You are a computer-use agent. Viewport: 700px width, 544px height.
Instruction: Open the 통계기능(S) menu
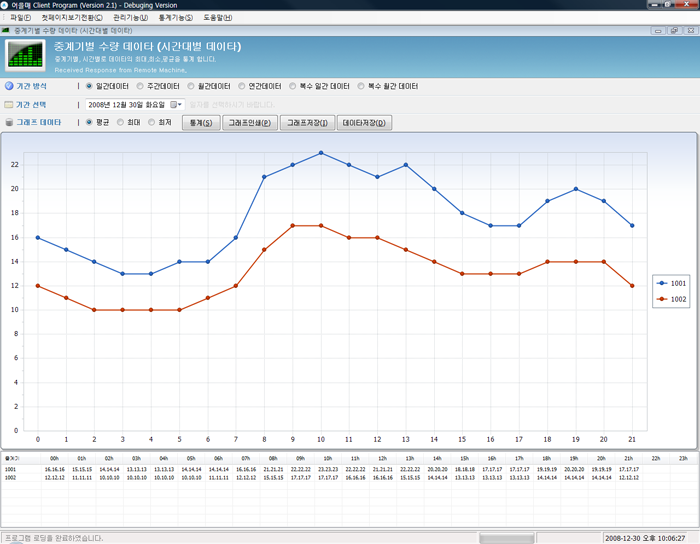[176, 17]
